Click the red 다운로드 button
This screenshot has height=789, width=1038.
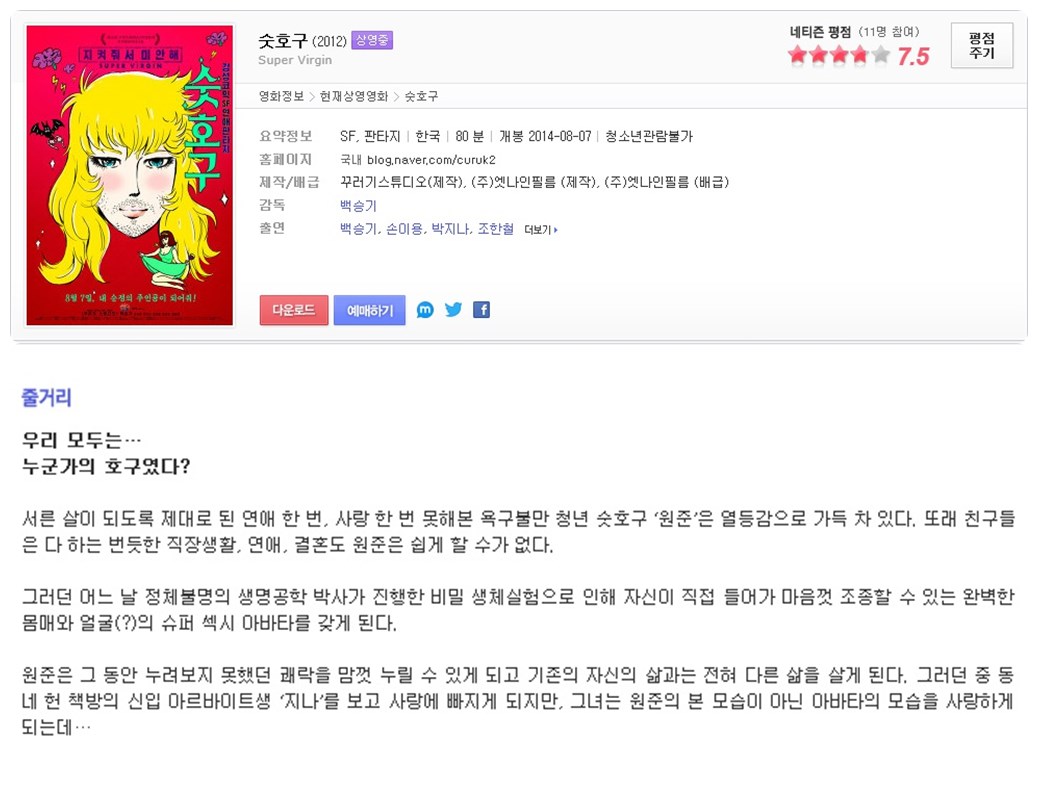(294, 310)
